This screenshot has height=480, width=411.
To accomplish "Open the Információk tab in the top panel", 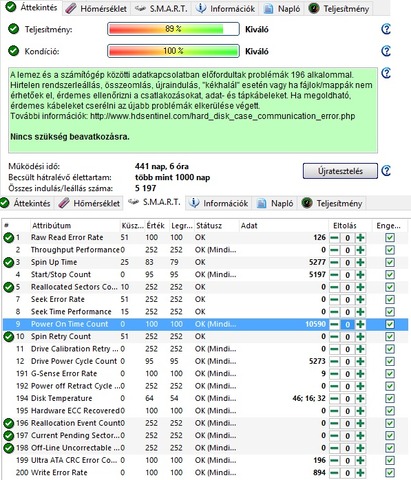I will click(226, 8).
